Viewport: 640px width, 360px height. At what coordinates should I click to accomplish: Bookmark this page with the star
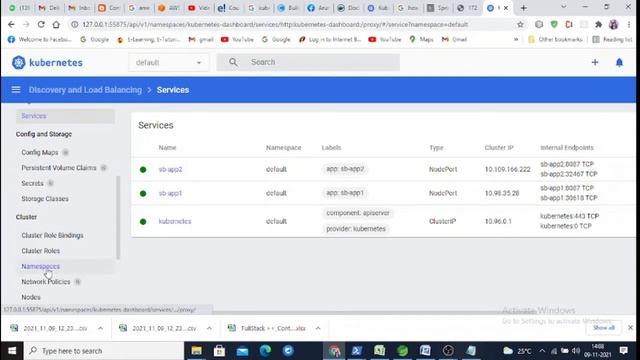[x=520, y=24]
